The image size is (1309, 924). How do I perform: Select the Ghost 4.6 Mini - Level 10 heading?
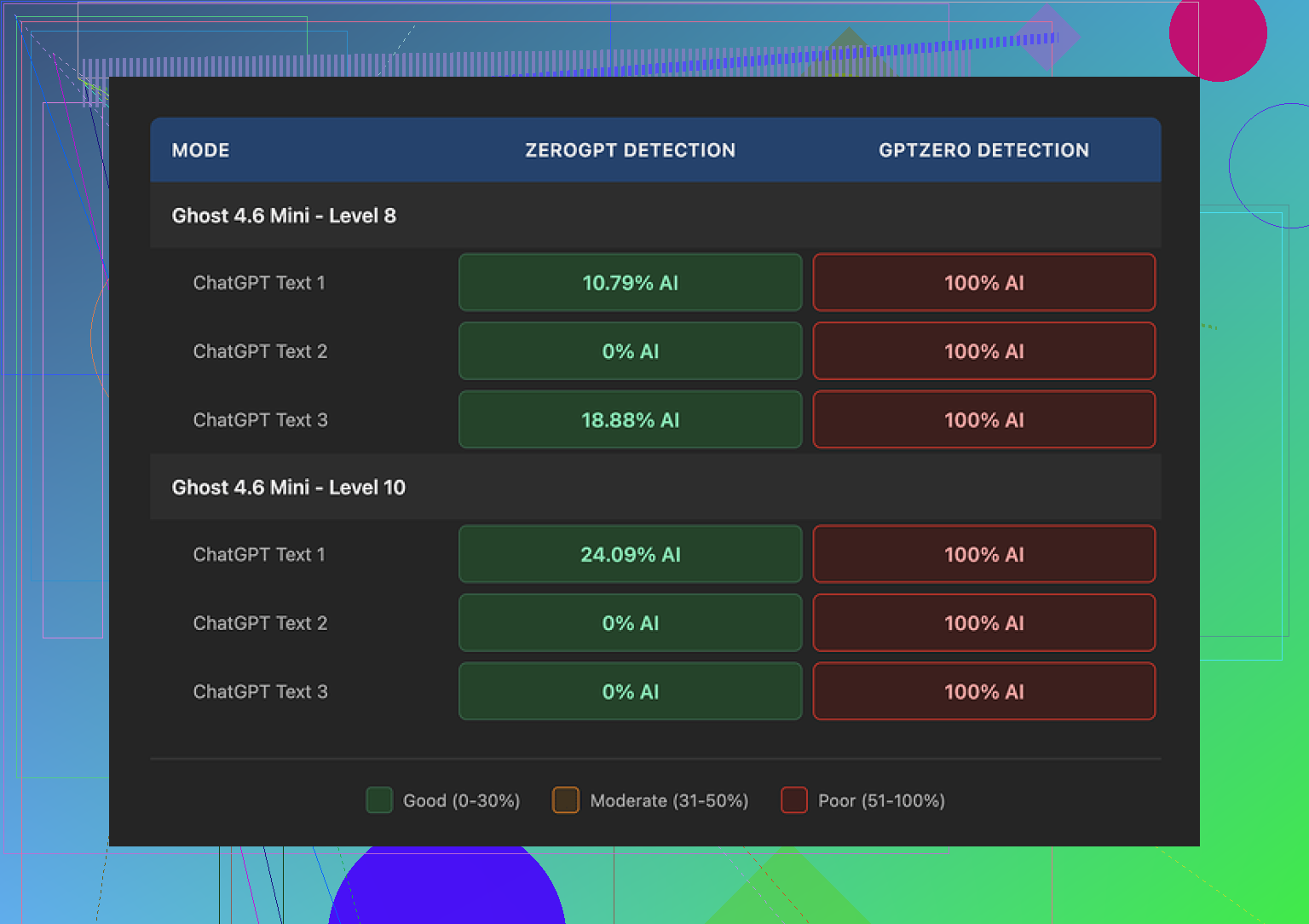[x=288, y=488]
